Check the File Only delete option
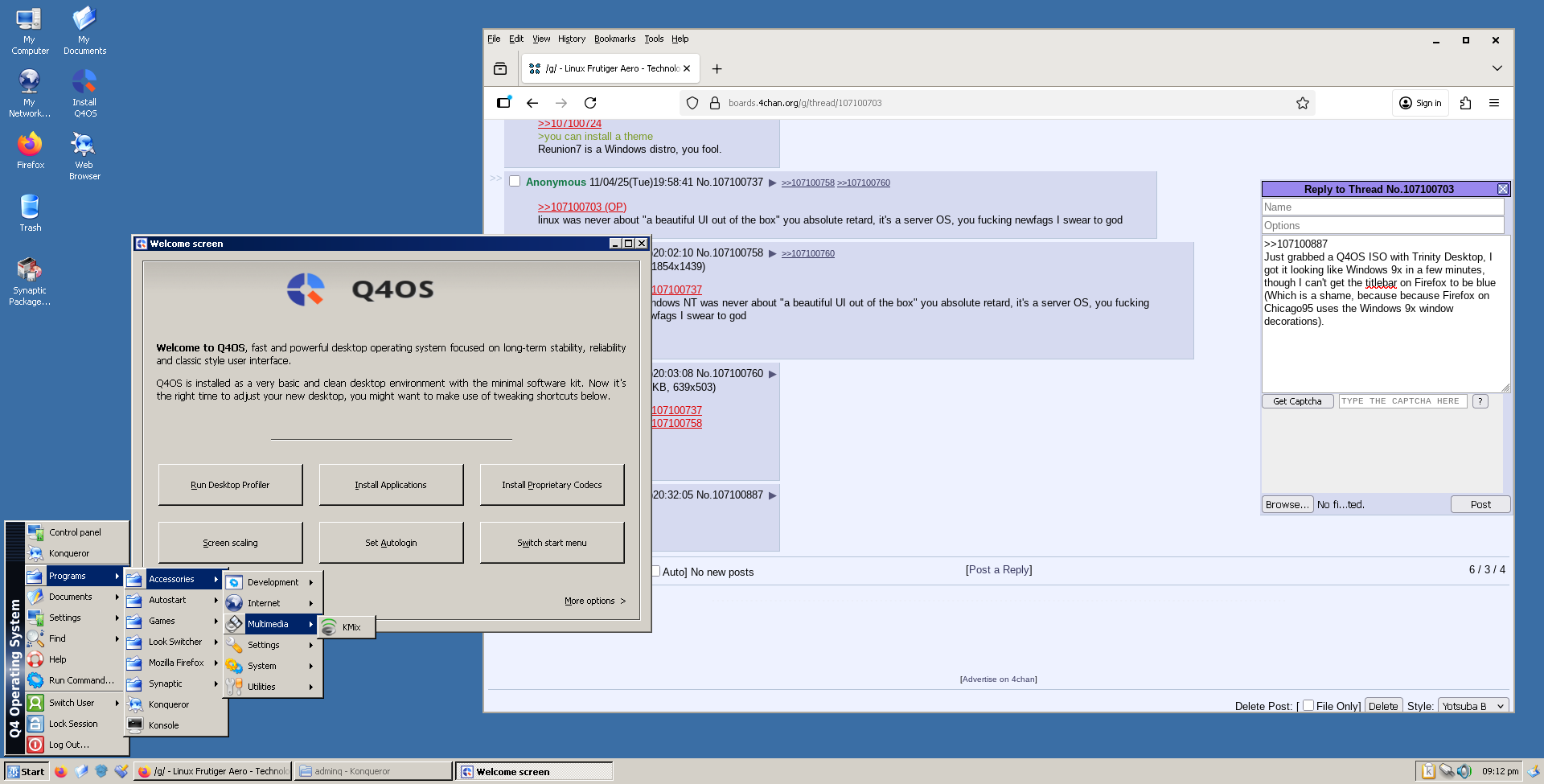Screen dimensions: 1544x784 click(1308, 705)
